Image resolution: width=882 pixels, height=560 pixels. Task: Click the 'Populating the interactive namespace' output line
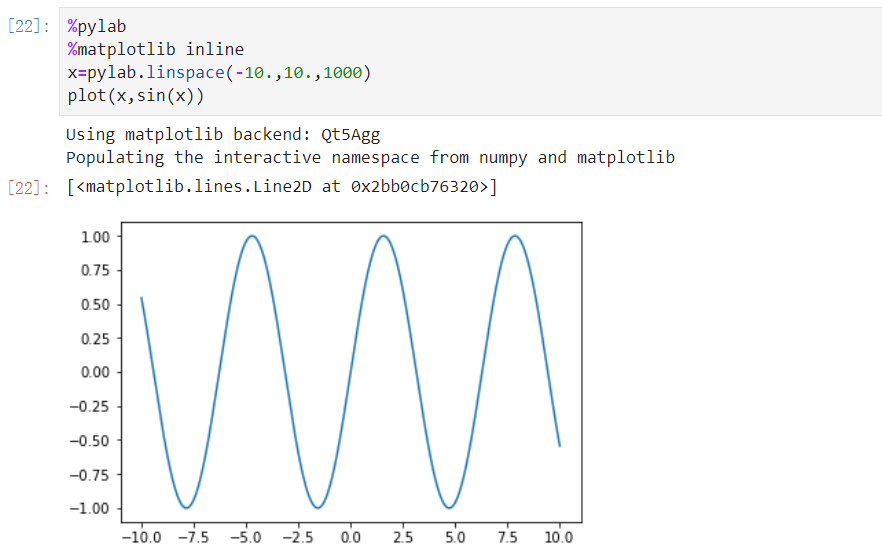[370, 157]
